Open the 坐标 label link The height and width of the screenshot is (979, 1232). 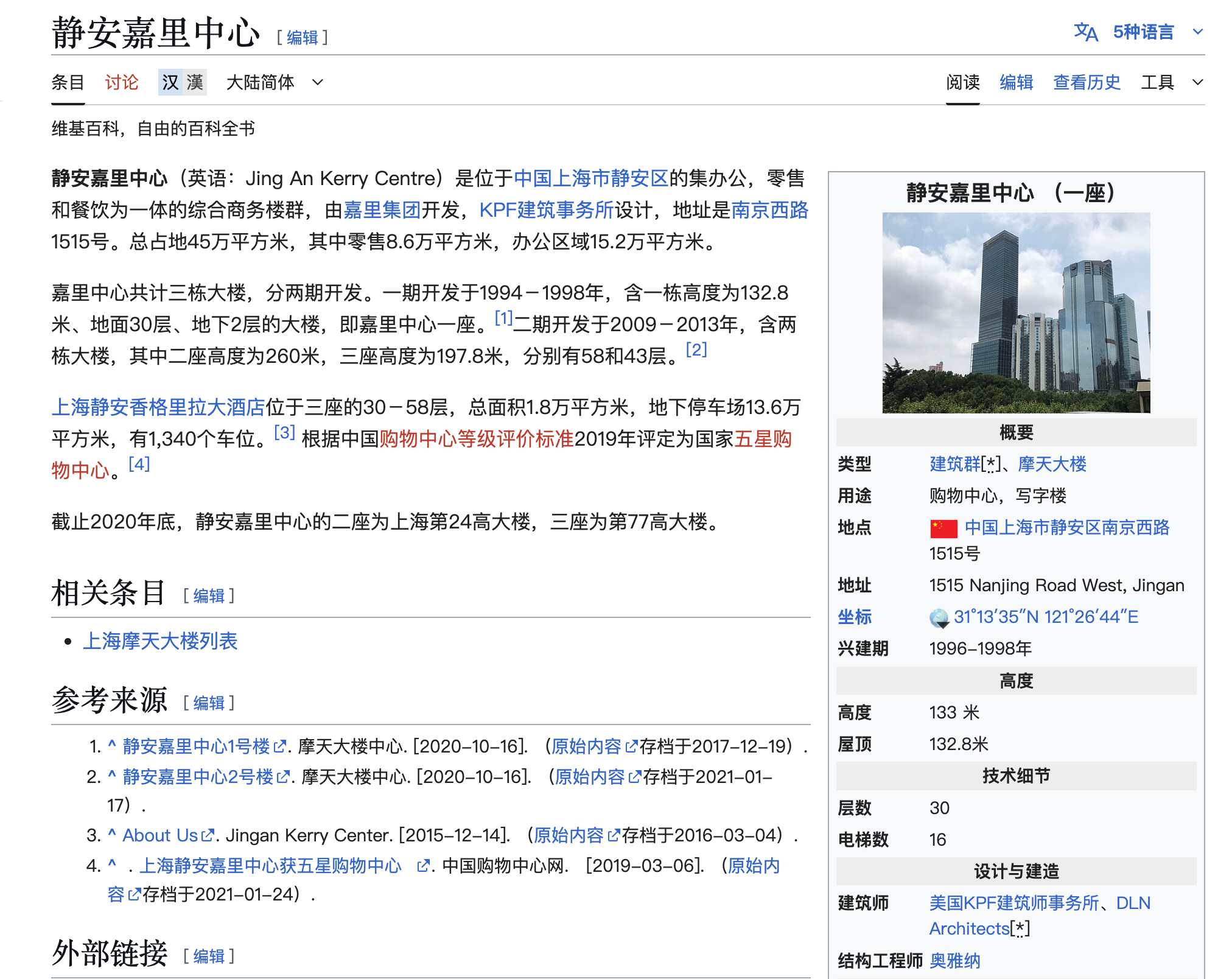(x=855, y=617)
